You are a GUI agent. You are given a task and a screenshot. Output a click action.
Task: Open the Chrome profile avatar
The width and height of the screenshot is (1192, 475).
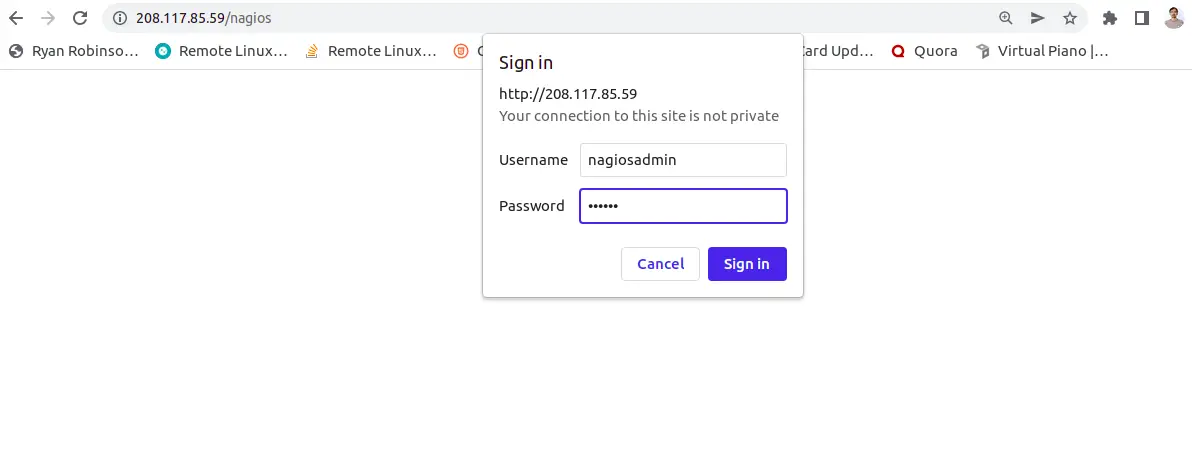pos(1174,18)
